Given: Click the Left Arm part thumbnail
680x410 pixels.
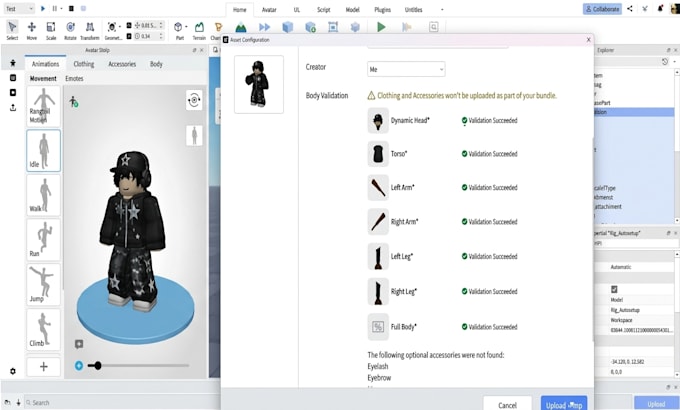Looking at the screenshot, I should click(378, 187).
